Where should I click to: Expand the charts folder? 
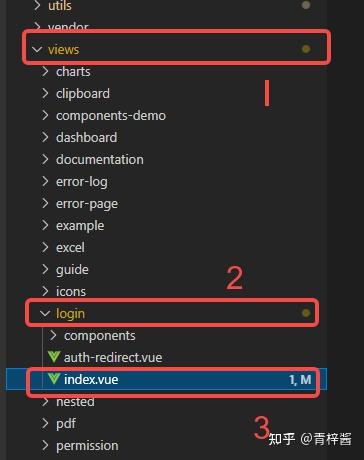[x=45, y=71]
